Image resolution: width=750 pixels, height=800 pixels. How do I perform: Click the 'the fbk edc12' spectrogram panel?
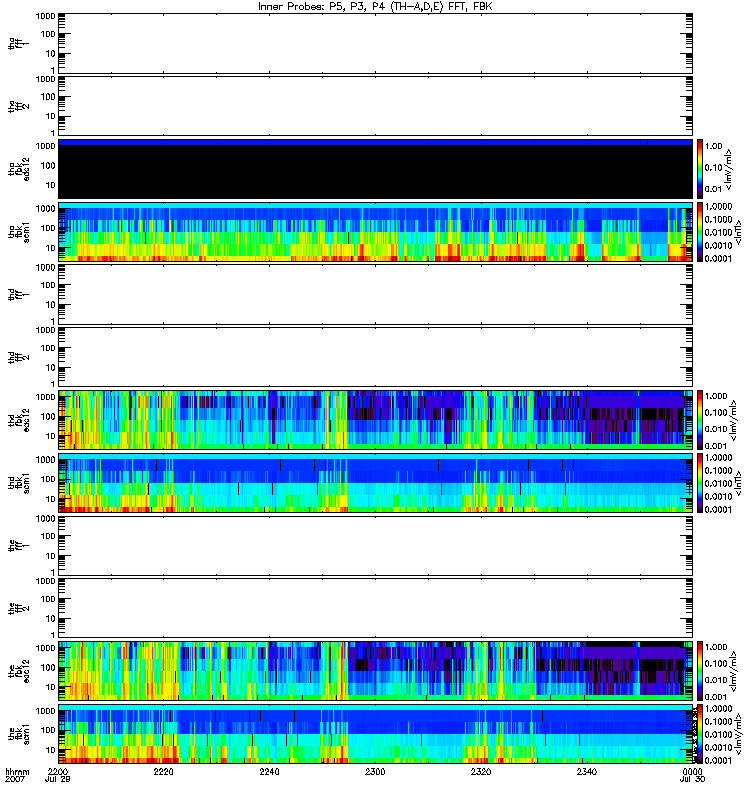point(375,671)
